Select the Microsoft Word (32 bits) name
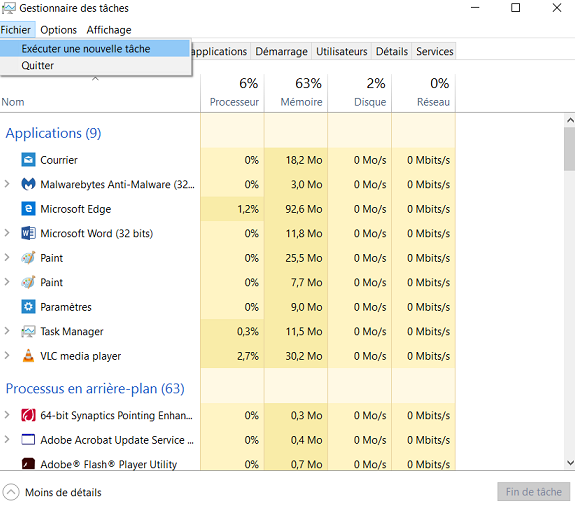Image resolution: width=575 pixels, height=512 pixels. tap(96, 234)
